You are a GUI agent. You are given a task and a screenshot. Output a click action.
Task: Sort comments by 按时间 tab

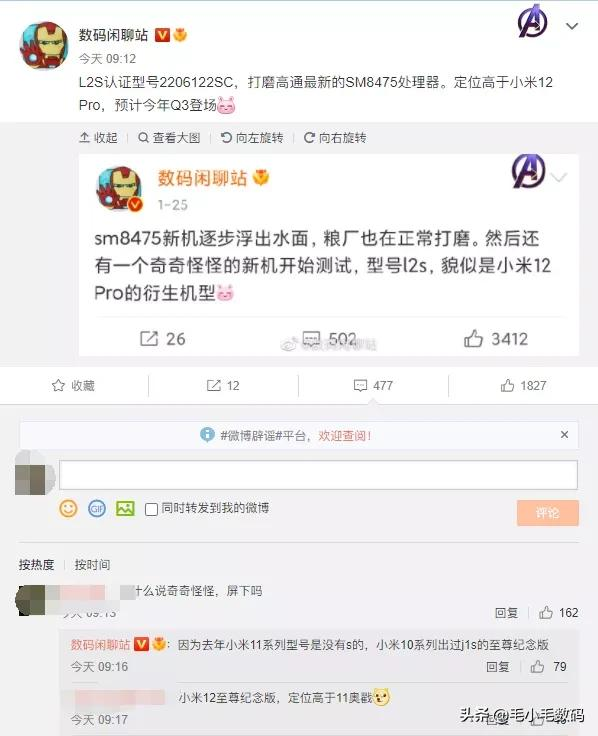click(92, 564)
